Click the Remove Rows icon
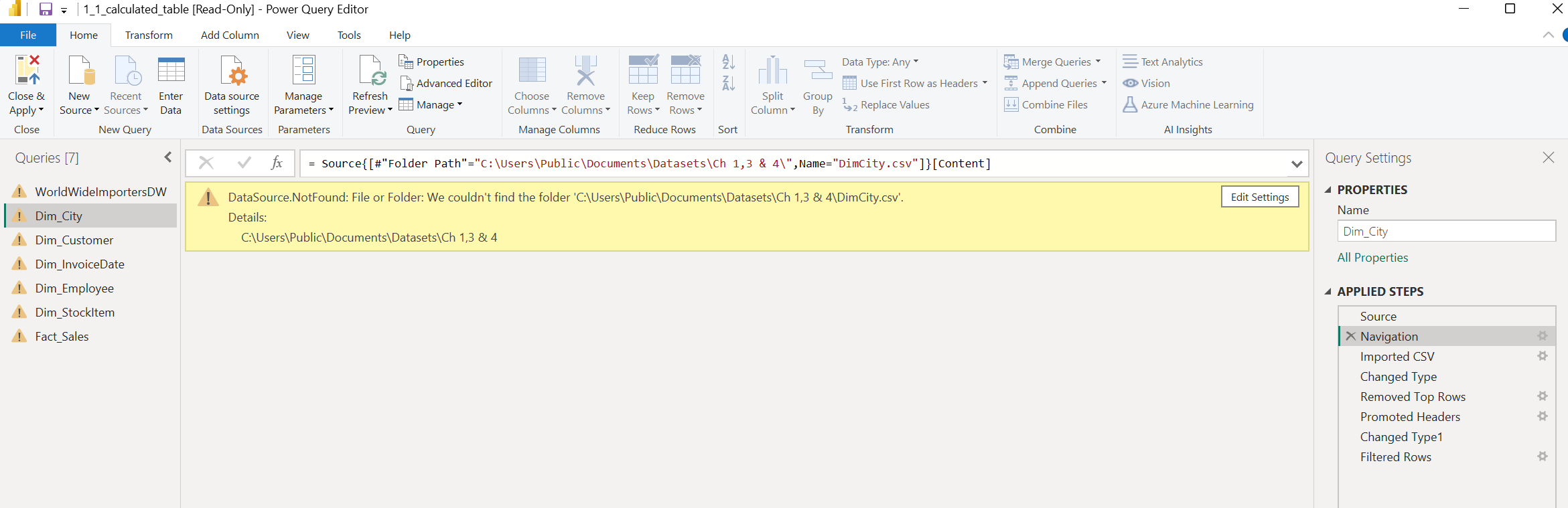The width and height of the screenshot is (1568, 508). [685, 70]
